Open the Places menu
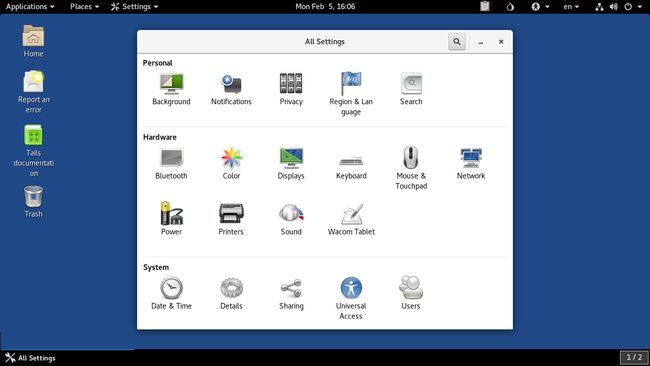Viewport: 650px width, 366px height. tap(84, 6)
